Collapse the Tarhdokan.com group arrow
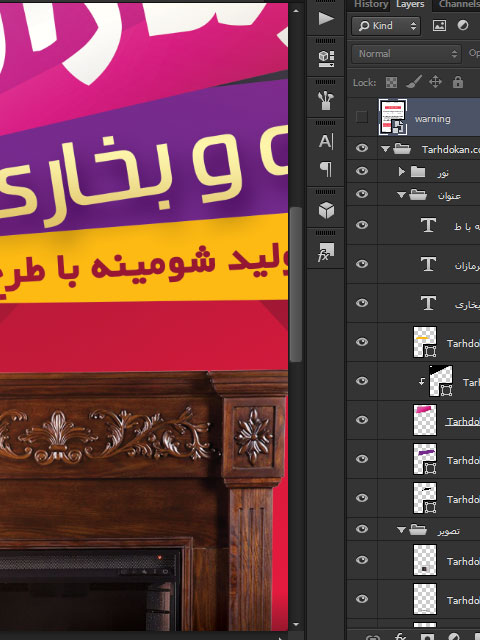480x640 pixels. [385, 149]
